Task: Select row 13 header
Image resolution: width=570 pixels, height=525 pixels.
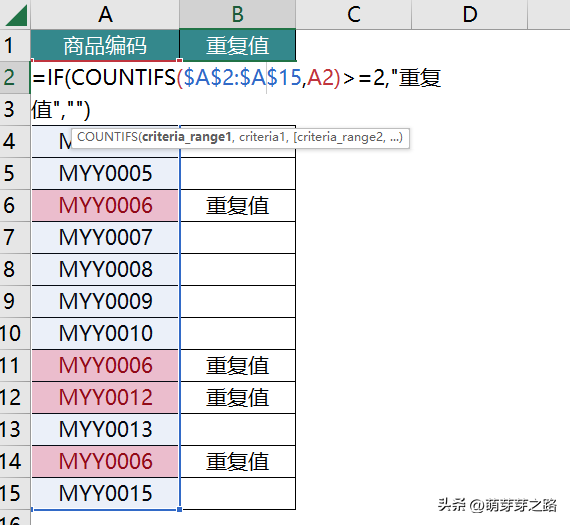Action: tap(15, 429)
